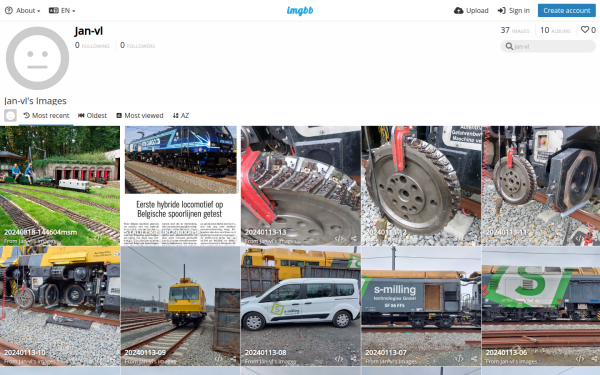Open the 0 Followers list
The width and height of the screenshot is (600, 375).
[137, 46]
